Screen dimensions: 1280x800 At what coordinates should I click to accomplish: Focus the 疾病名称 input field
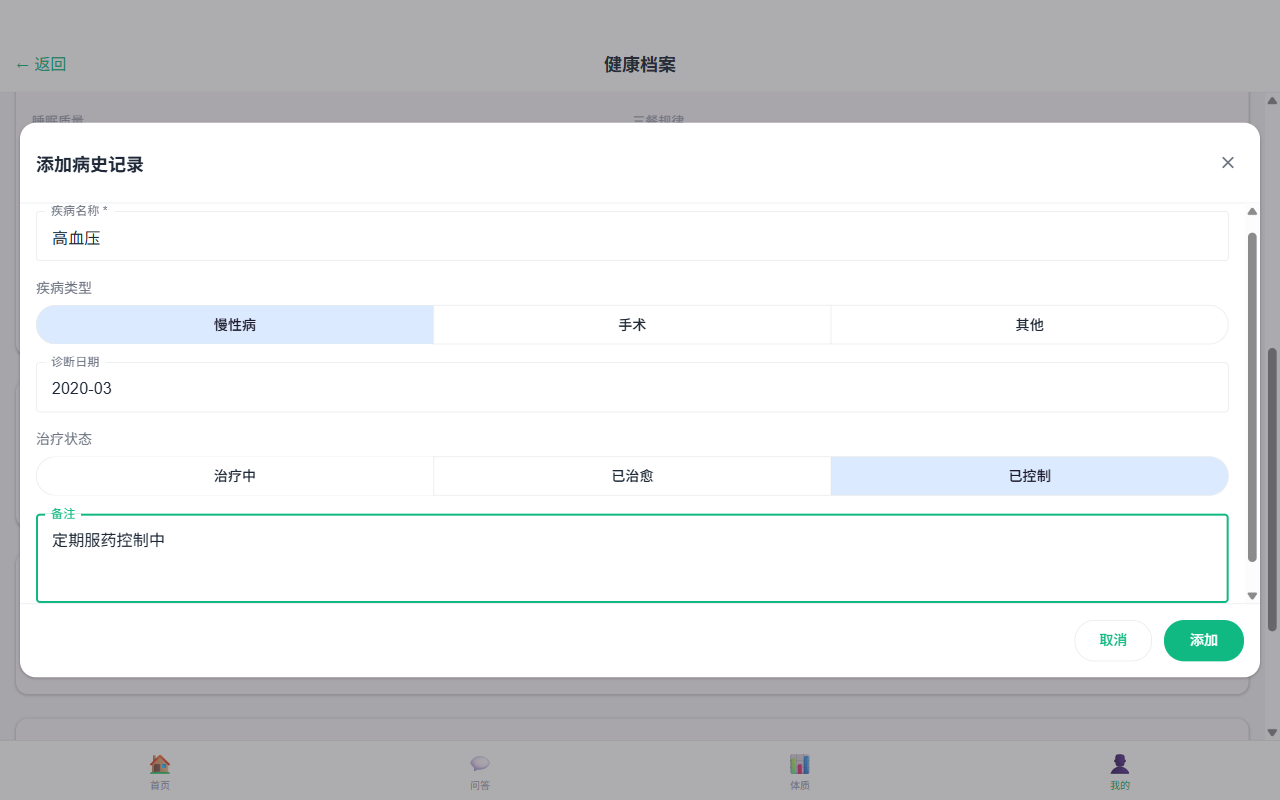[x=632, y=239]
